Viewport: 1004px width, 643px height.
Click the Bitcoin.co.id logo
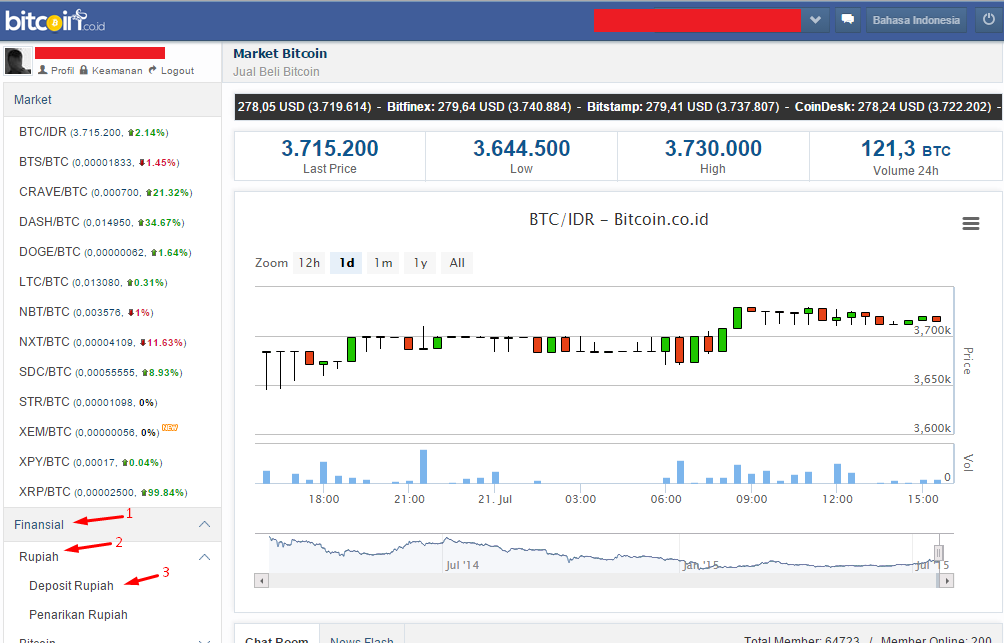48,19
